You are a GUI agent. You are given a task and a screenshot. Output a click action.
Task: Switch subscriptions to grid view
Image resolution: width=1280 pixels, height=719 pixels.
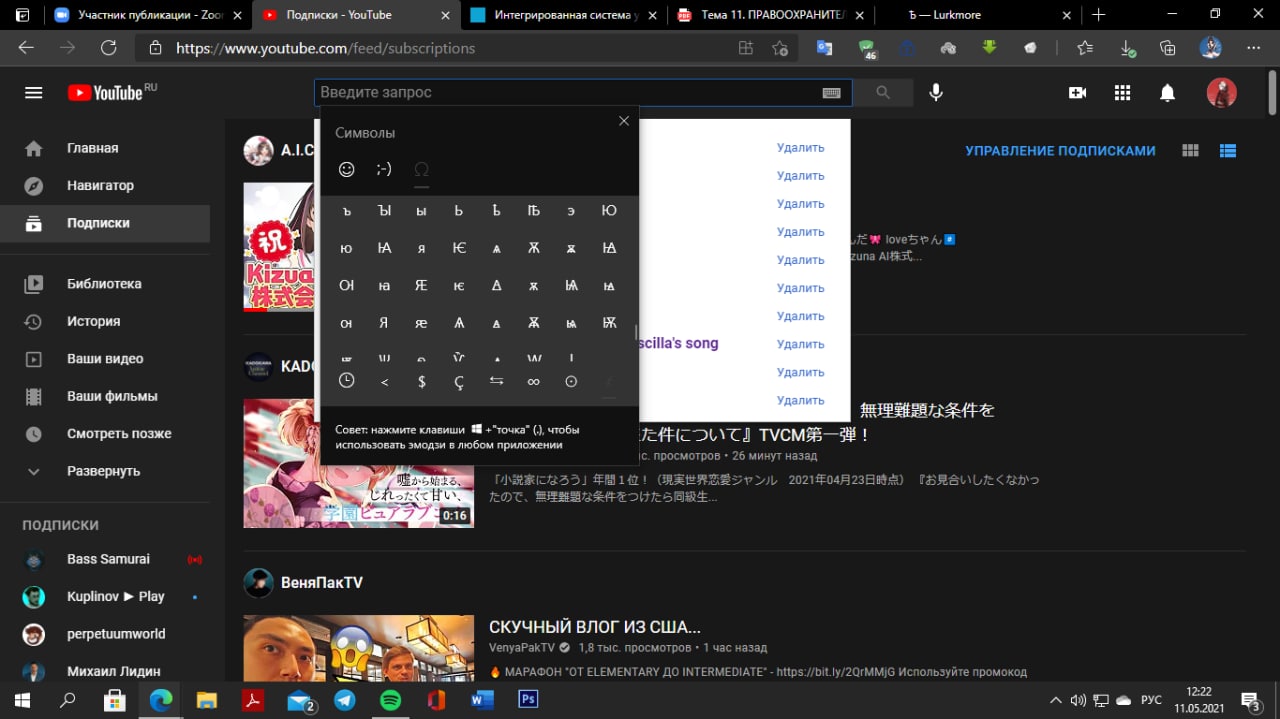[1190, 150]
